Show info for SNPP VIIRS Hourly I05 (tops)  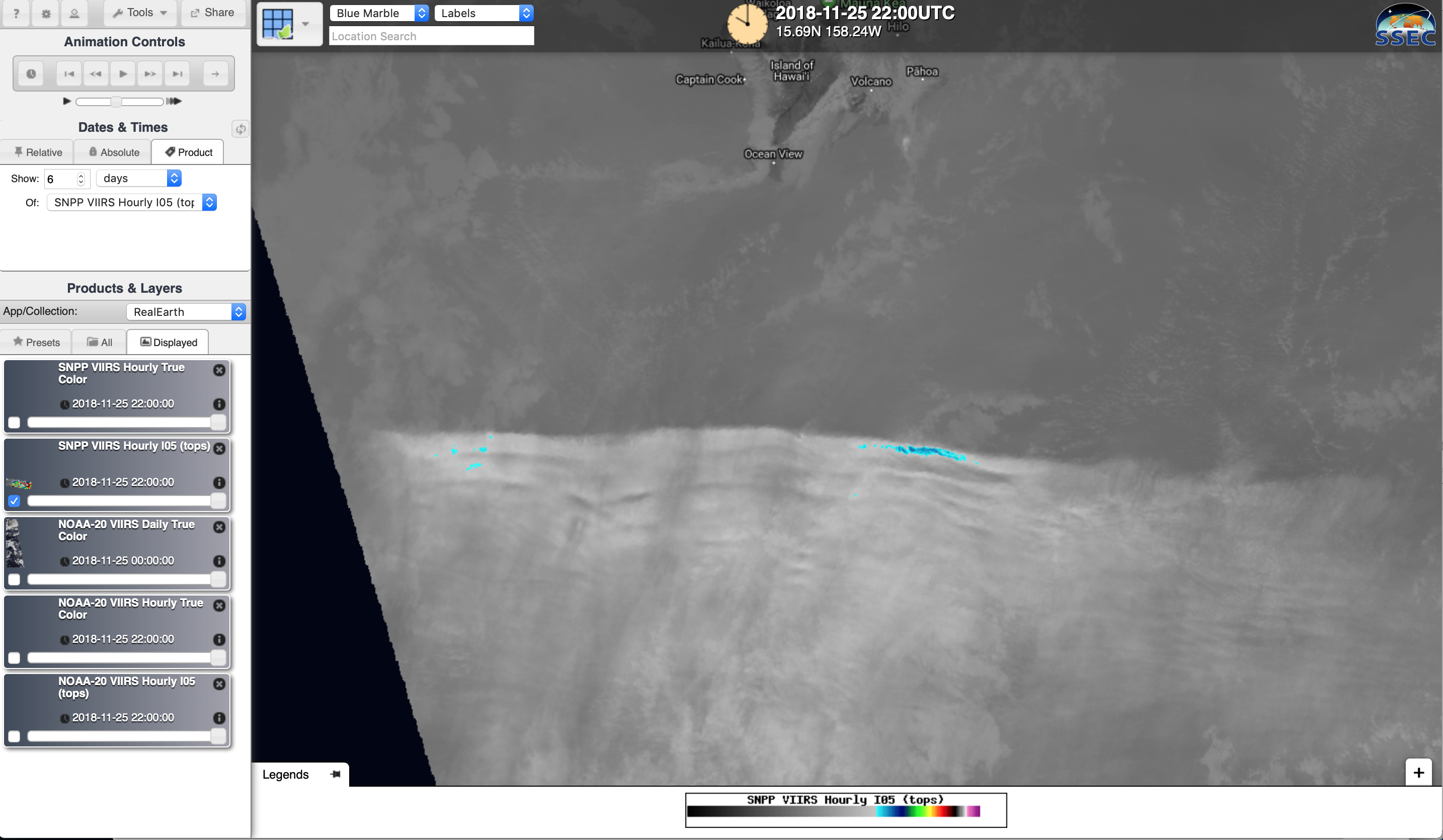tap(219, 482)
